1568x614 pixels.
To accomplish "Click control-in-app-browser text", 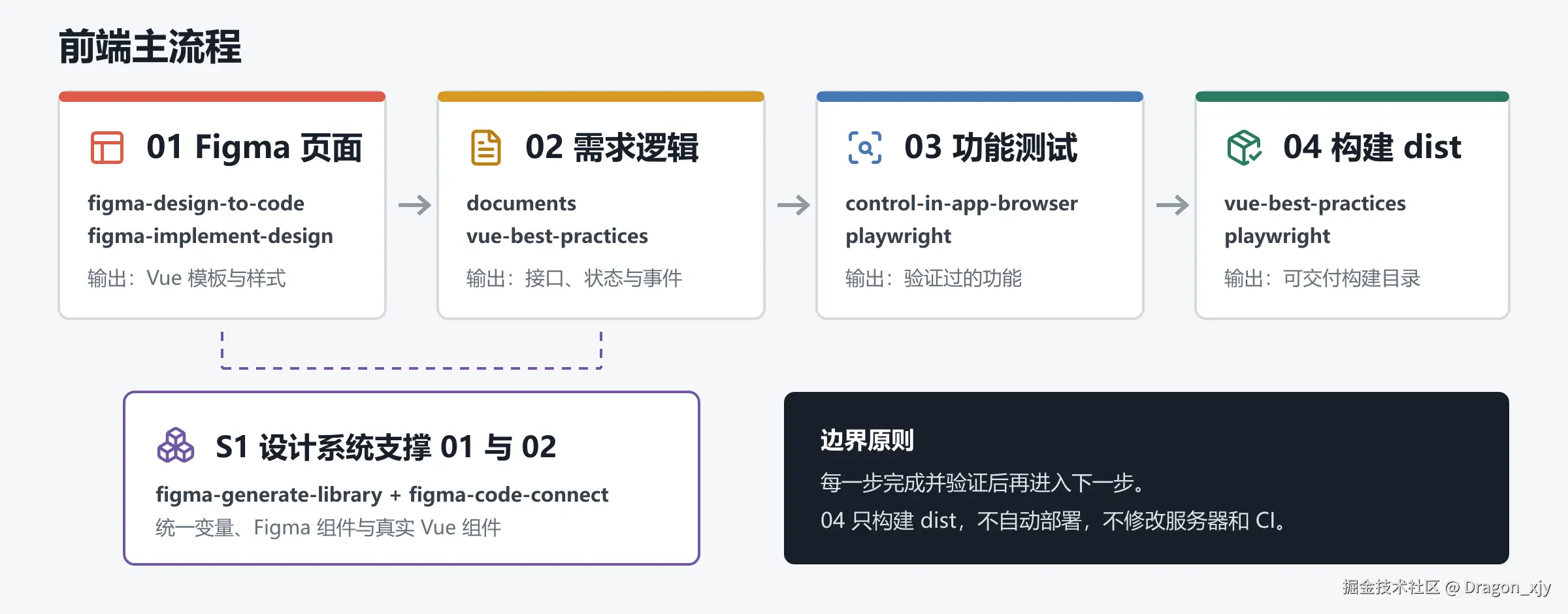I will (962, 204).
